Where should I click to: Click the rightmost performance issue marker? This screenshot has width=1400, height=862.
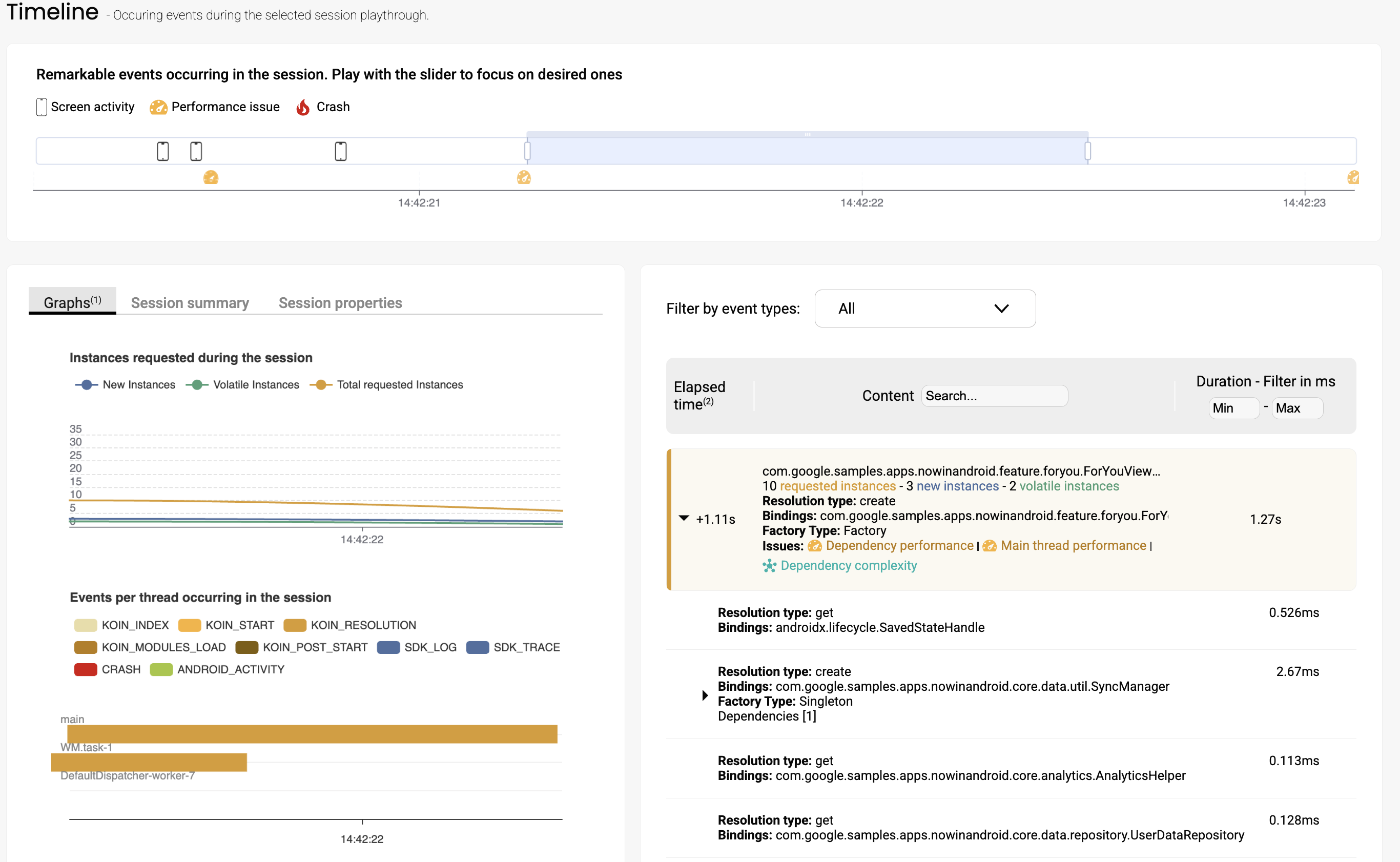point(1353,178)
